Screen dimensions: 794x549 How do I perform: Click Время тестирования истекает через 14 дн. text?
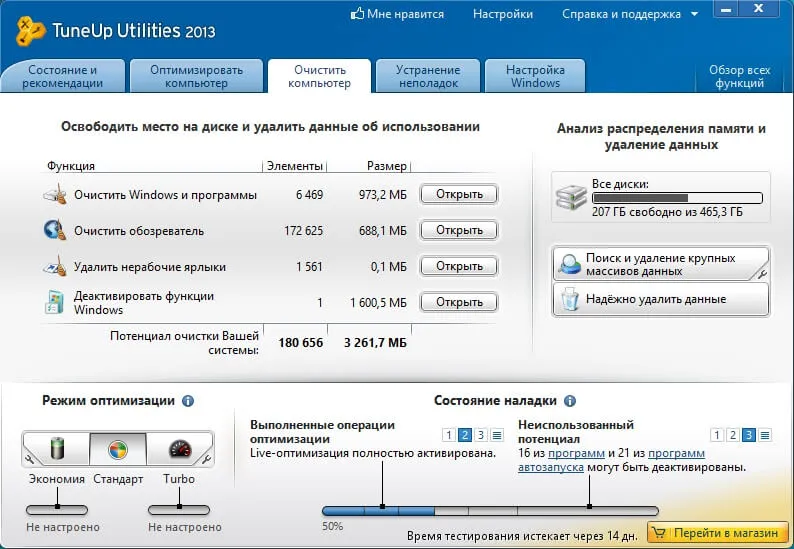point(523,536)
